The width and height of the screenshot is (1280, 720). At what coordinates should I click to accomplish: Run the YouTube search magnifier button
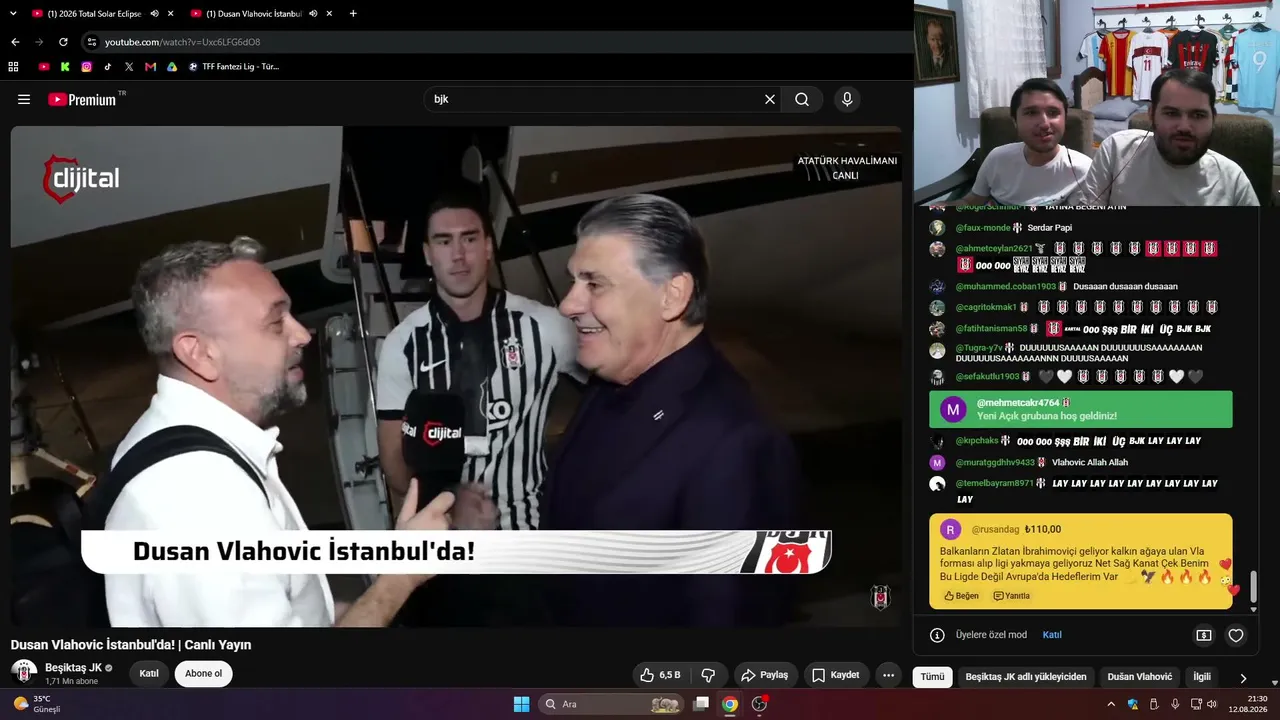tap(802, 99)
